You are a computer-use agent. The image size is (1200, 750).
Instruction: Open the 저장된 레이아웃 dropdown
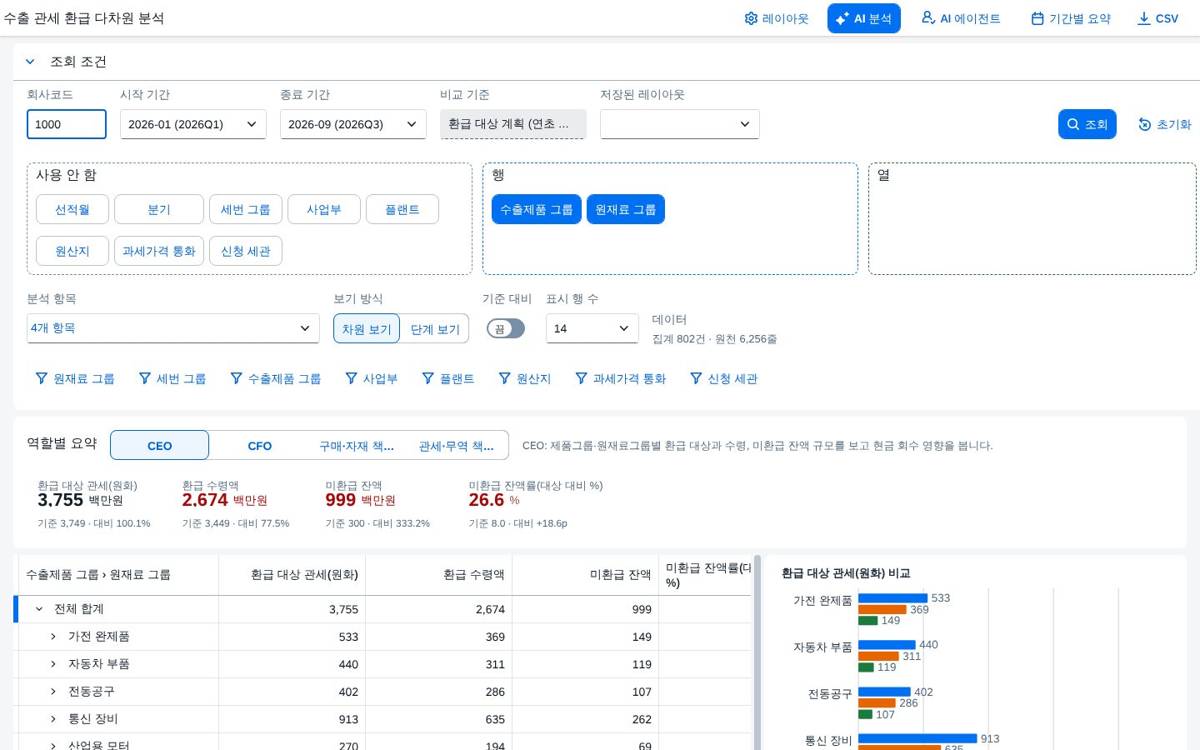[x=680, y=124]
